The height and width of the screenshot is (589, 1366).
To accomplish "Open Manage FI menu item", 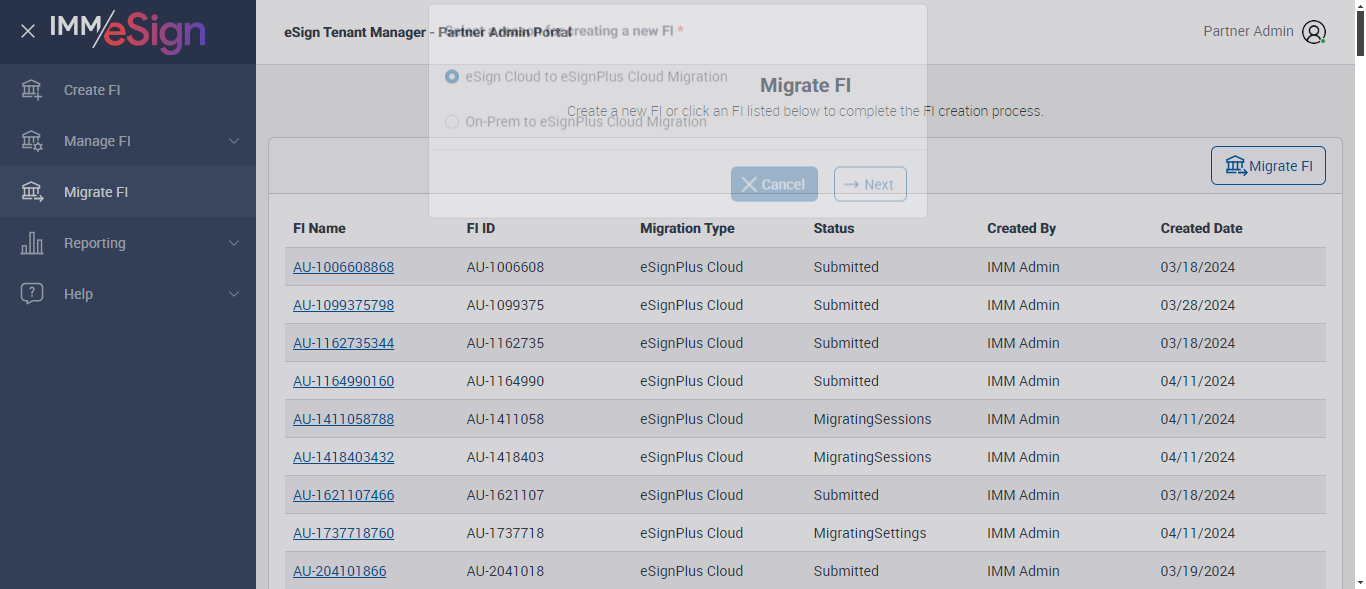I will click(x=128, y=141).
